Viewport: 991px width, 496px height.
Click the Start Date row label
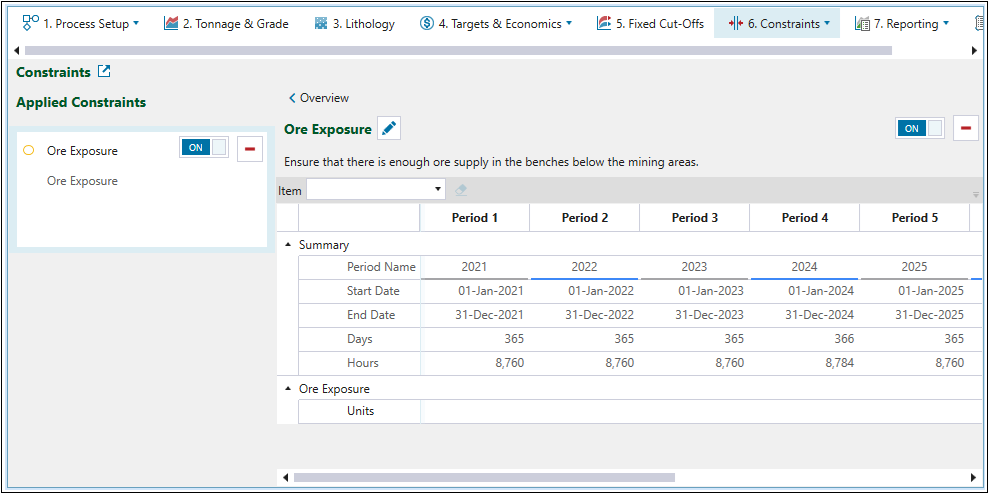pos(373,291)
